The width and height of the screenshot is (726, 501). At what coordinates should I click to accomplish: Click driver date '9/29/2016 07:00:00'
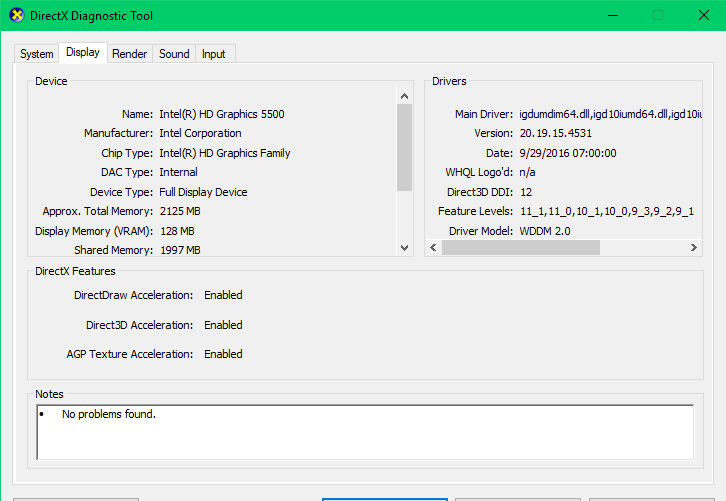pos(568,153)
